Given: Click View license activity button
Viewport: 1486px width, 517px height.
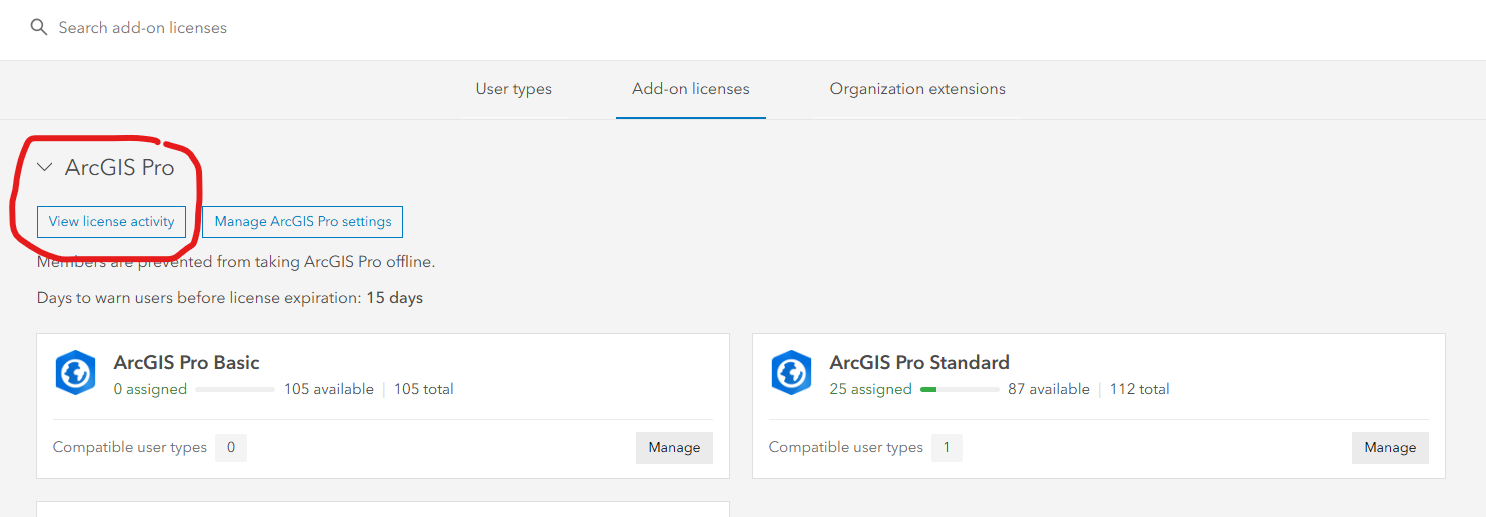Looking at the screenshot, I should point(111,222).
